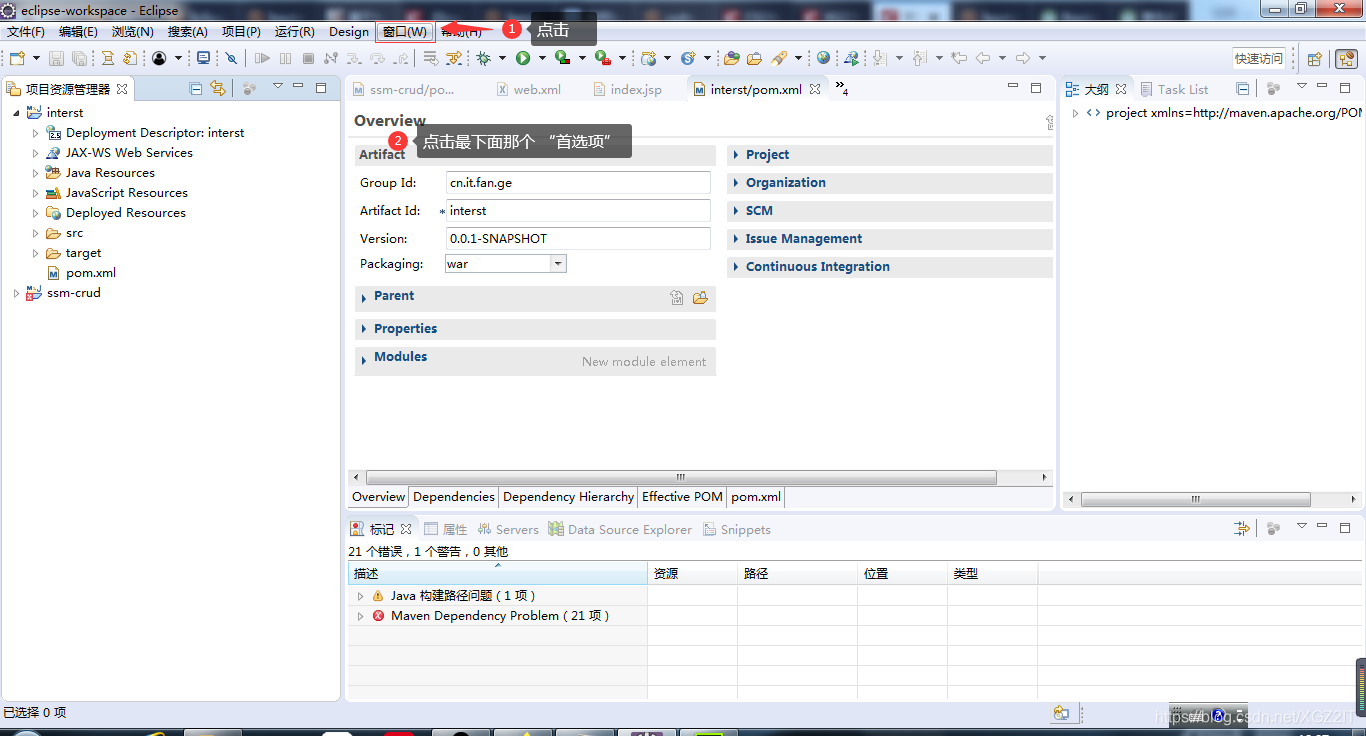1366x736 pixels.
Task: Click the Skip All Breakpoints icon
Action: point(231,59)
